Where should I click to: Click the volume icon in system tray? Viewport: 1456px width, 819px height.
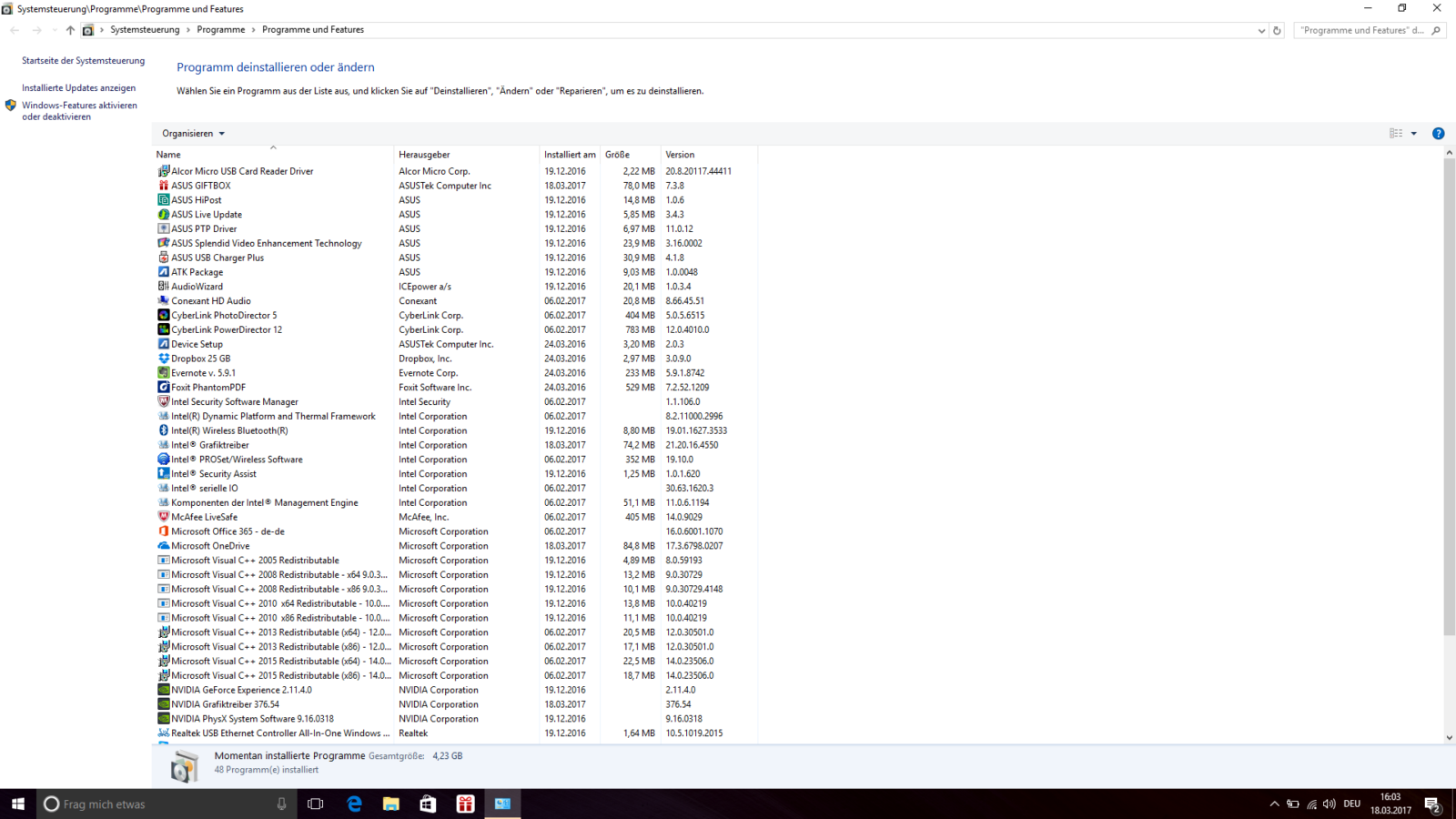click(1330, 804)
